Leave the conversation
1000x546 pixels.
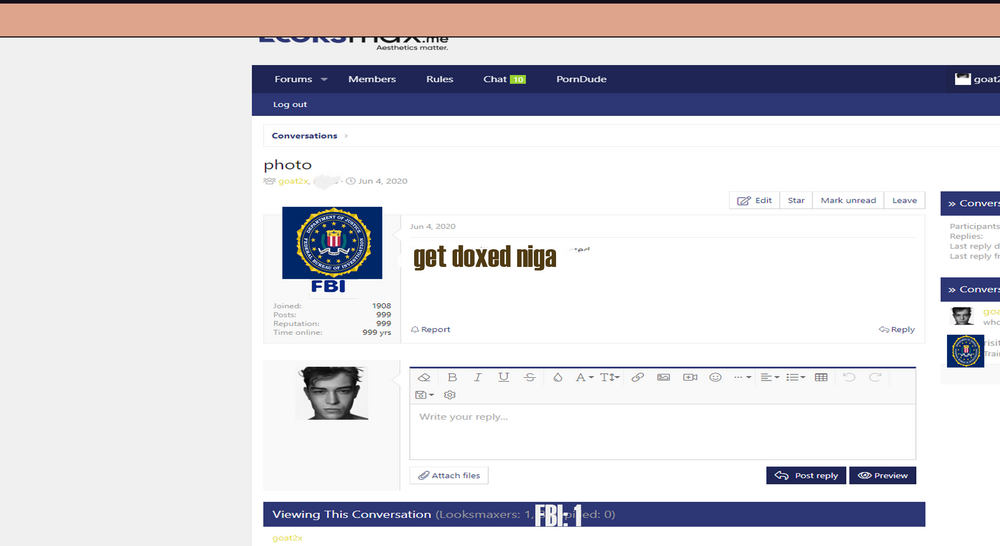click(x=904, y=200)
